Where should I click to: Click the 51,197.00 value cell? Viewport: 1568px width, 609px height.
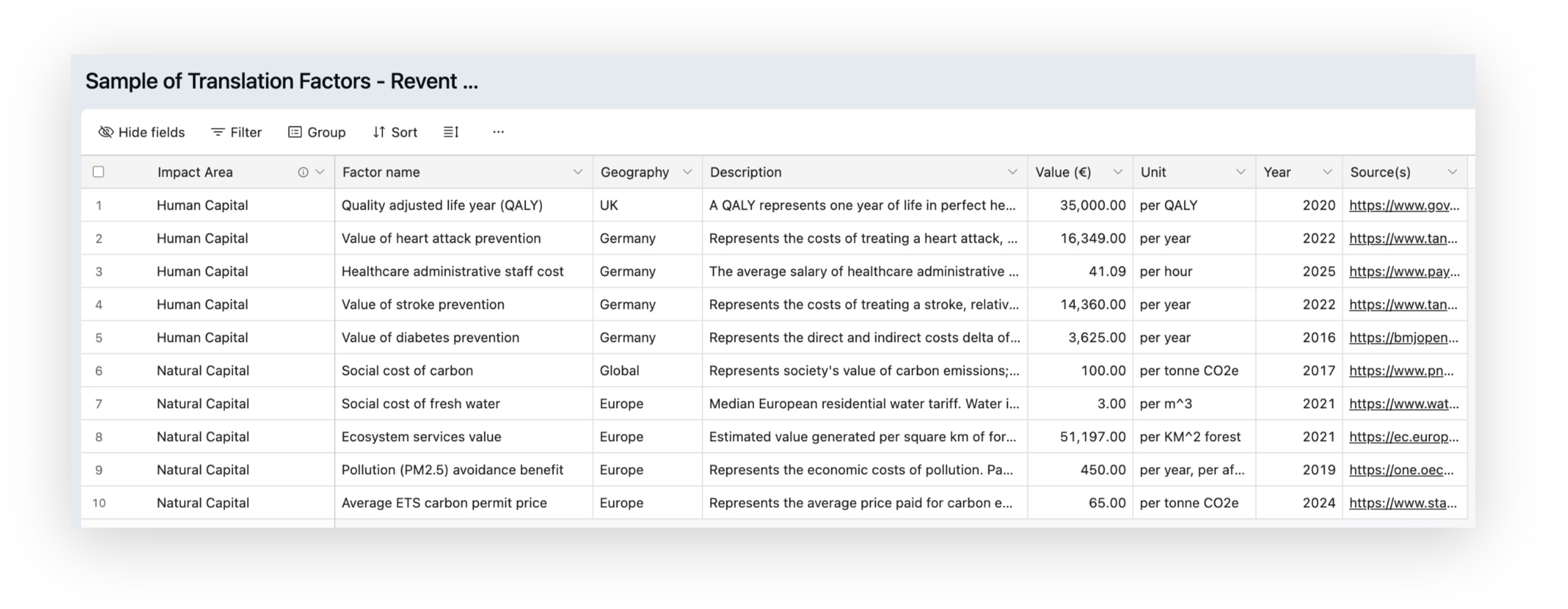point(1092,437)
